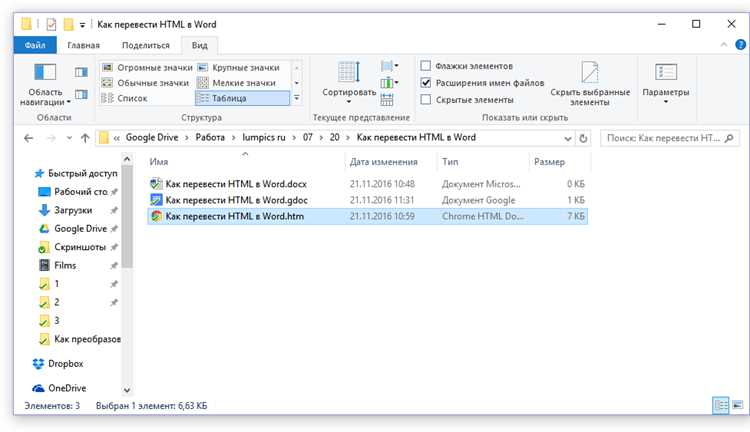Open the Файл menu tab
The width and height of the screenshot is (750, 432).
point(35,45)
